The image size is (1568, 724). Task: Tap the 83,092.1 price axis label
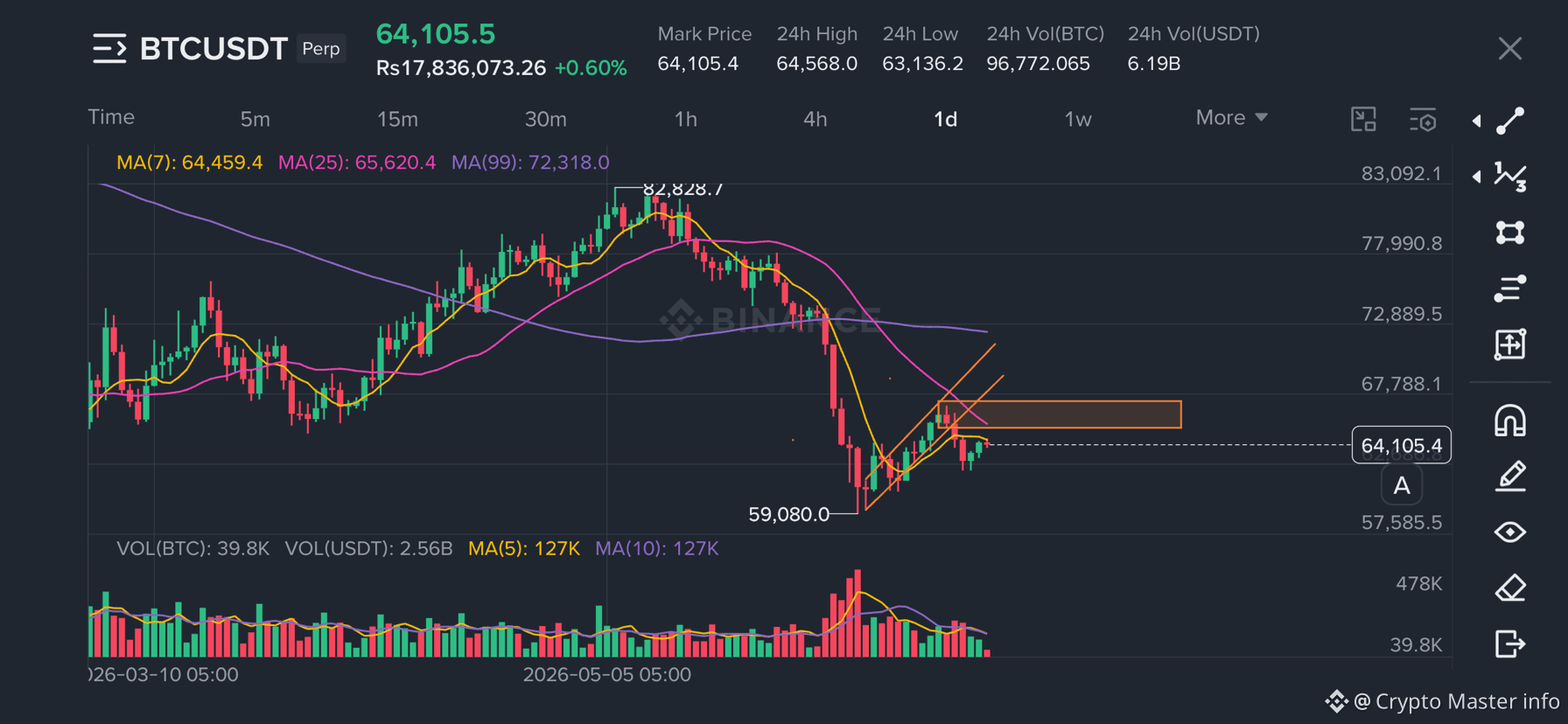point(1402,174)
